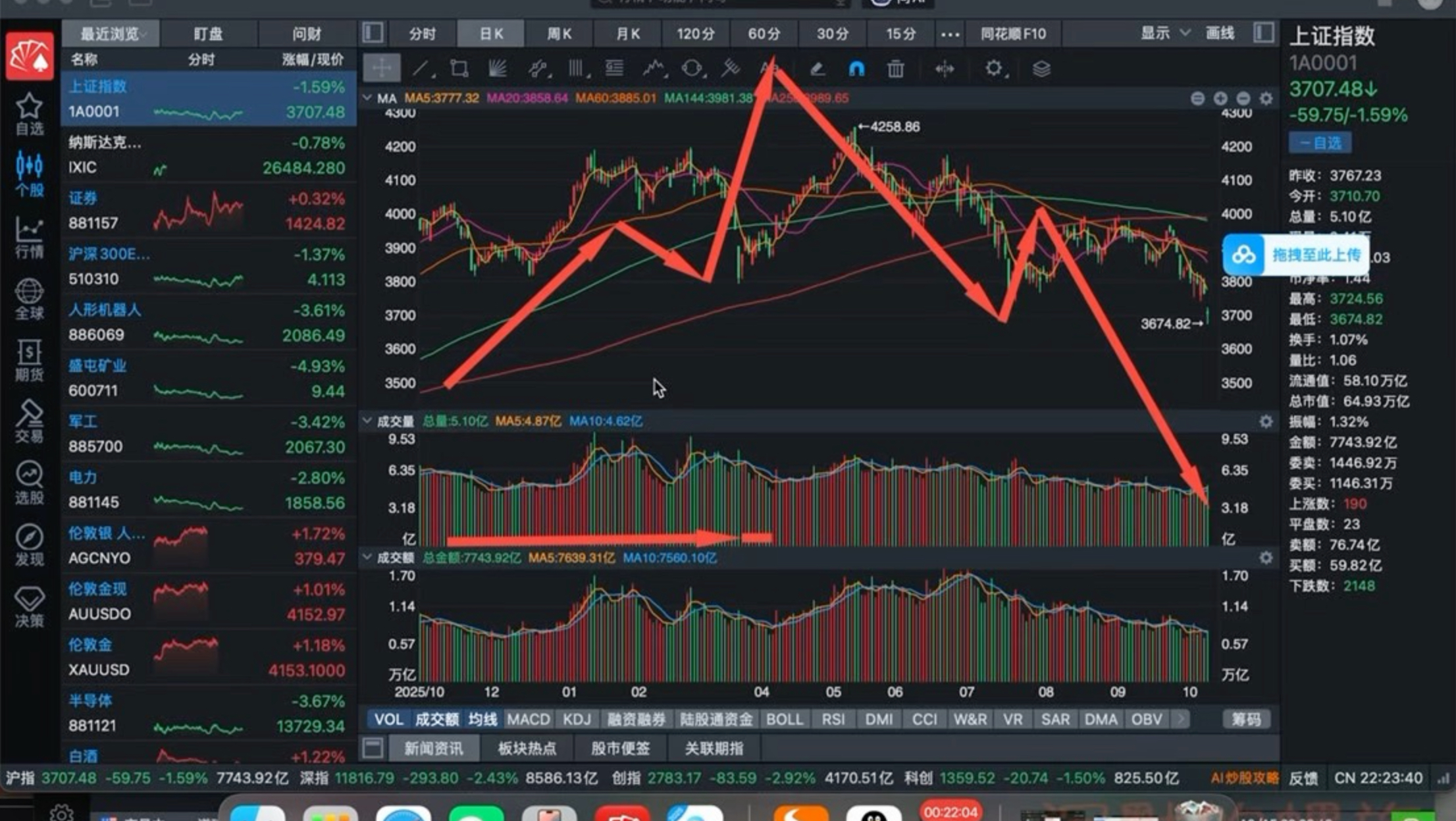Viewport: 1456px width, 821px height.
Task: Open the 最近浏览 dropdown list
Action: point(111,34)
